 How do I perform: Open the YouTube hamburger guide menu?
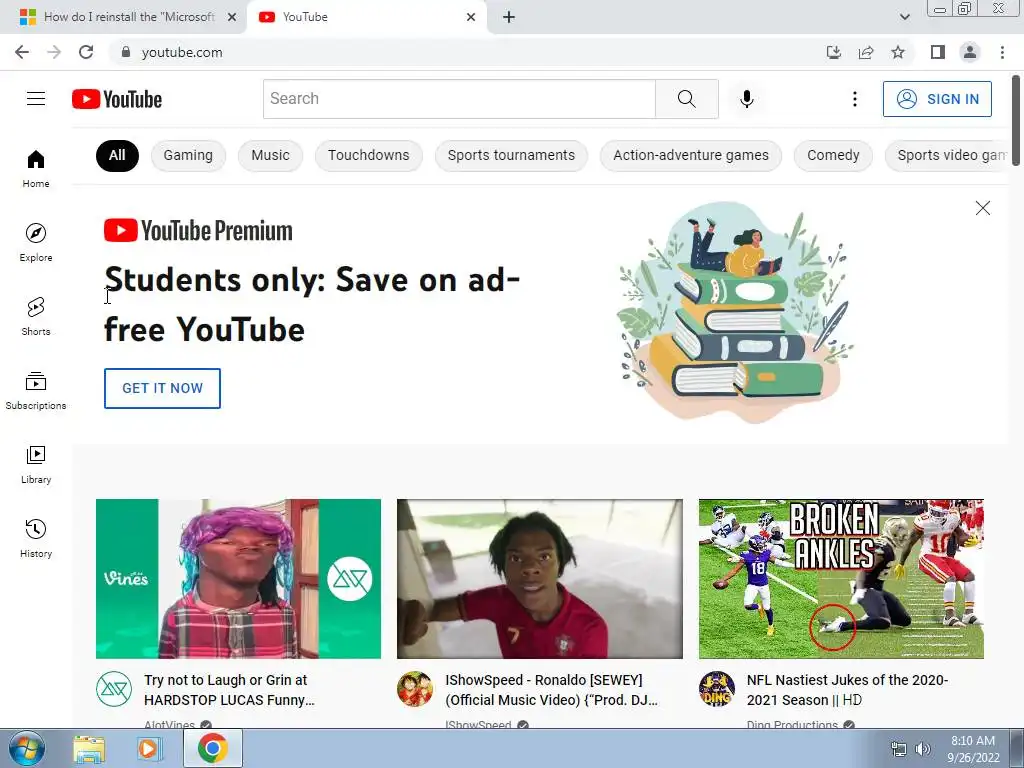click(36, 99)
